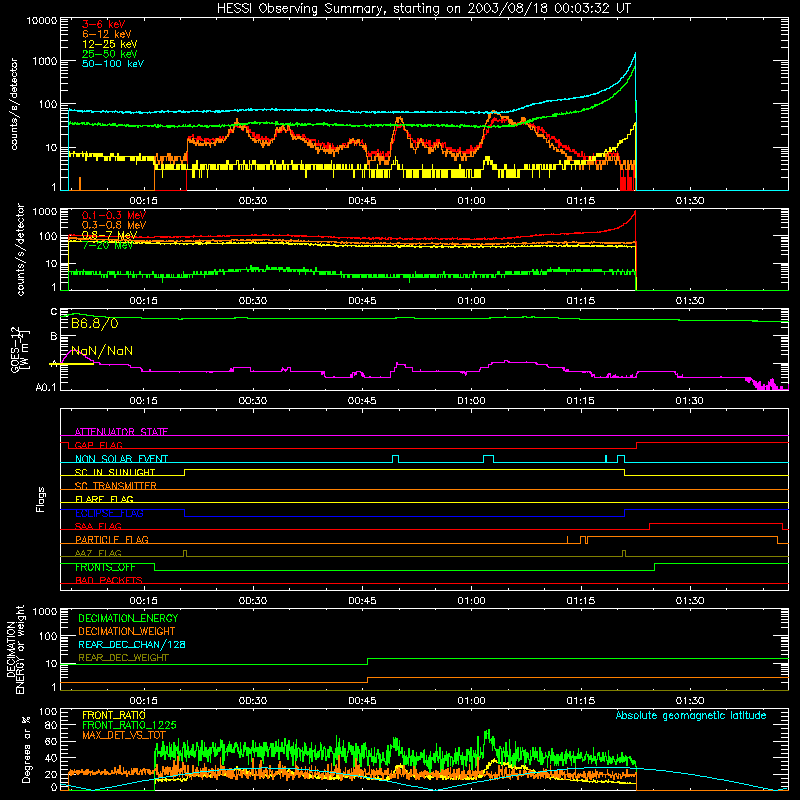Select the FRONT_RATIO_1225 legend label
Viewport: 800px width, 800px height.
129,725
